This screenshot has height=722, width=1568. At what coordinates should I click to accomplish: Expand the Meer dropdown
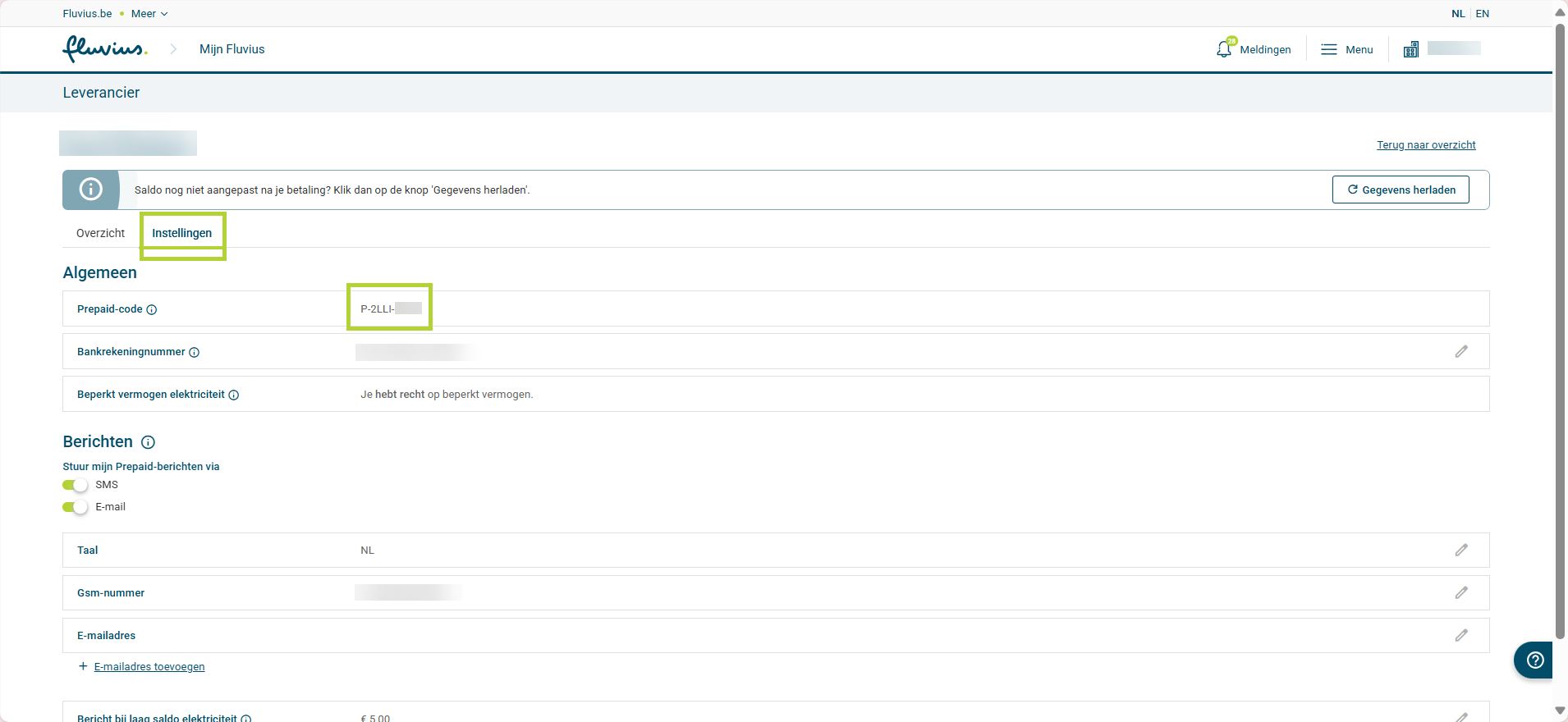[x=149, y=14]
